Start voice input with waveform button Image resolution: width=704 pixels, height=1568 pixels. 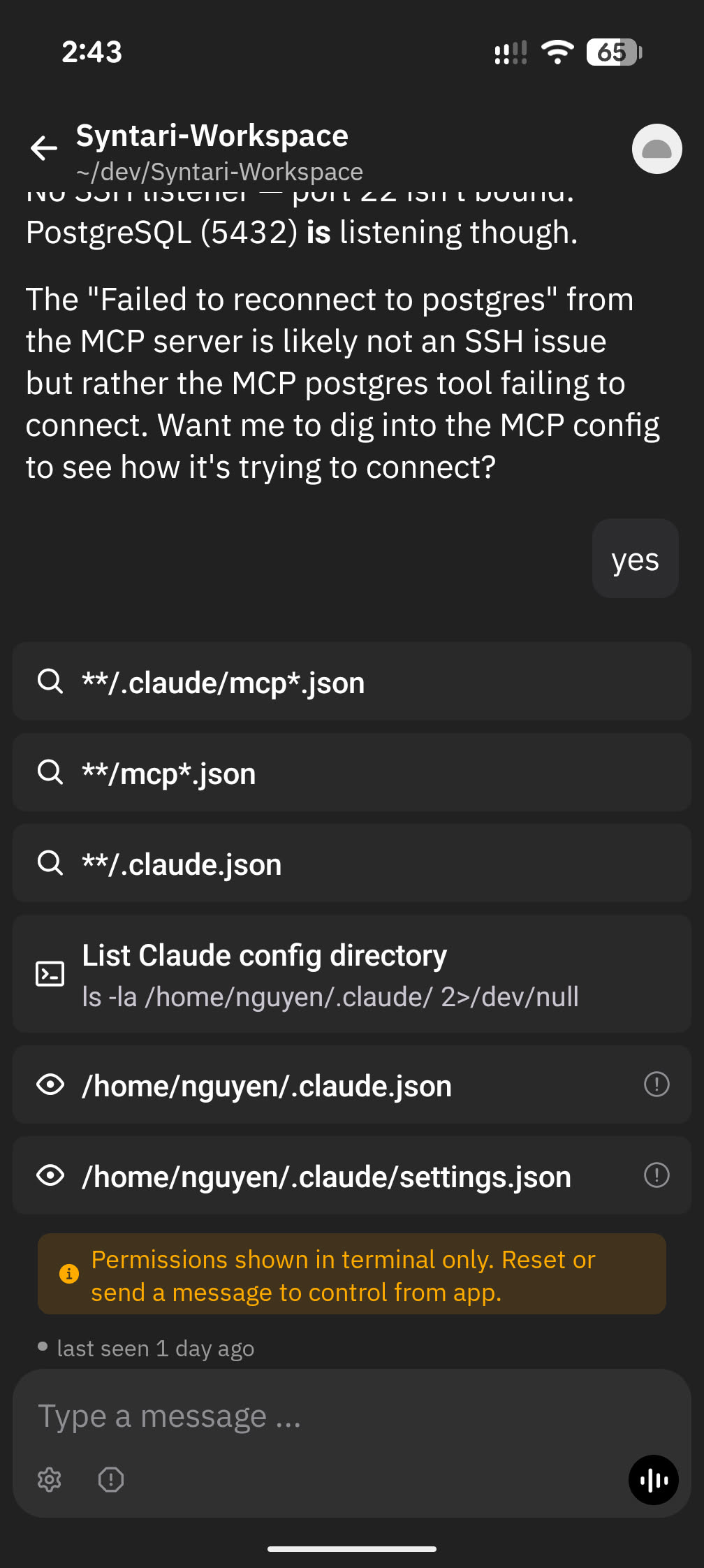tap(654, 1479)
